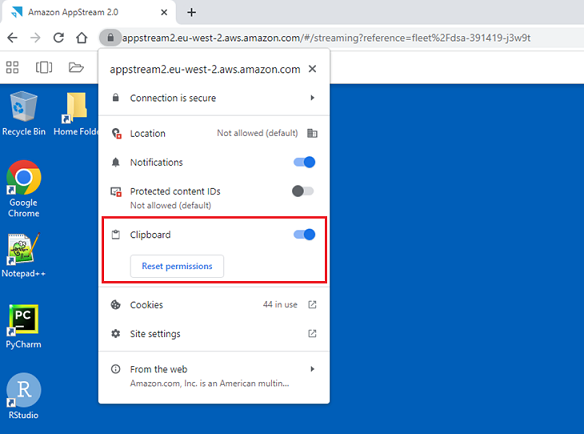Click the 'Amazon.com, Inc. is an American' description

point(209,383)
